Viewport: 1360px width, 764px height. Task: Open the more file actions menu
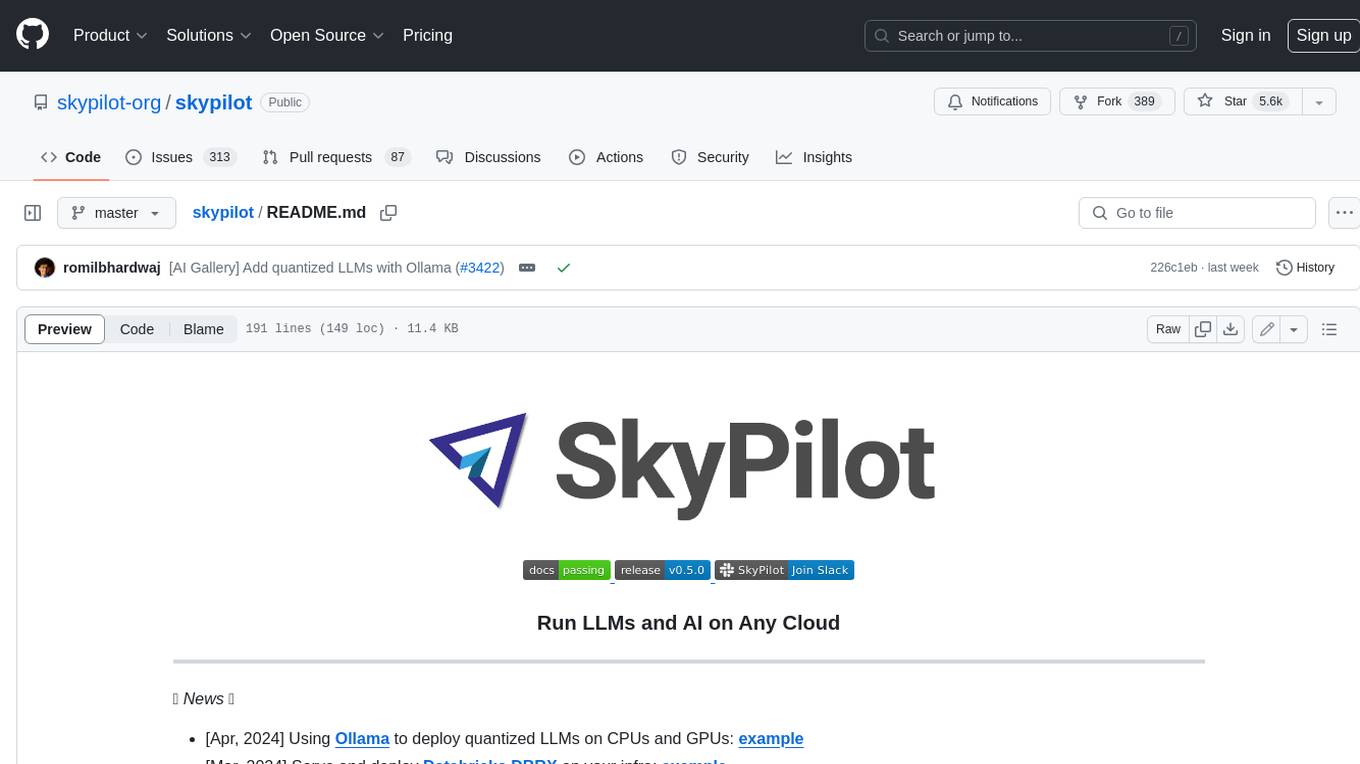pyautogui.click(x=1344, y=213)
